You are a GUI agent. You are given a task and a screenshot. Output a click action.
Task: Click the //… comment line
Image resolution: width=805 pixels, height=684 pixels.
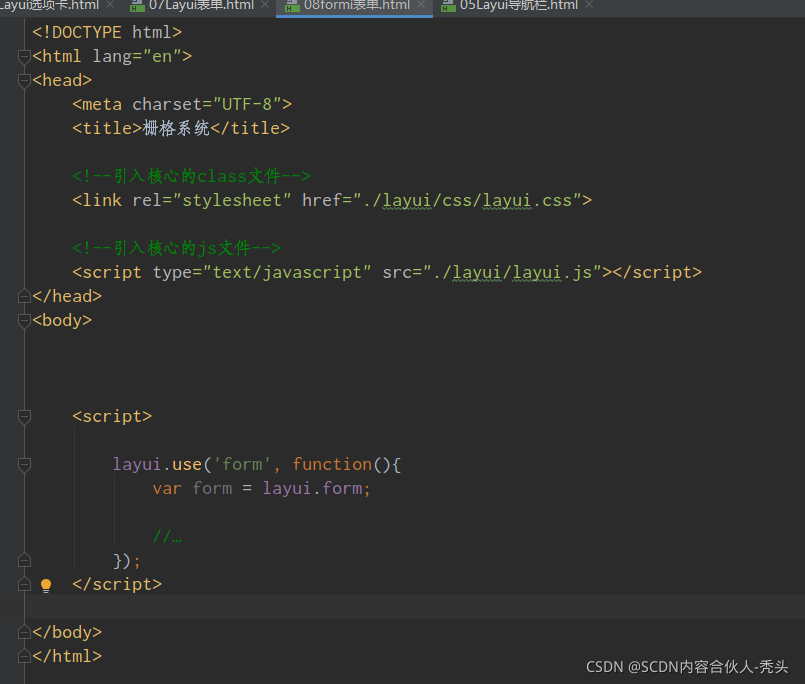167,537
